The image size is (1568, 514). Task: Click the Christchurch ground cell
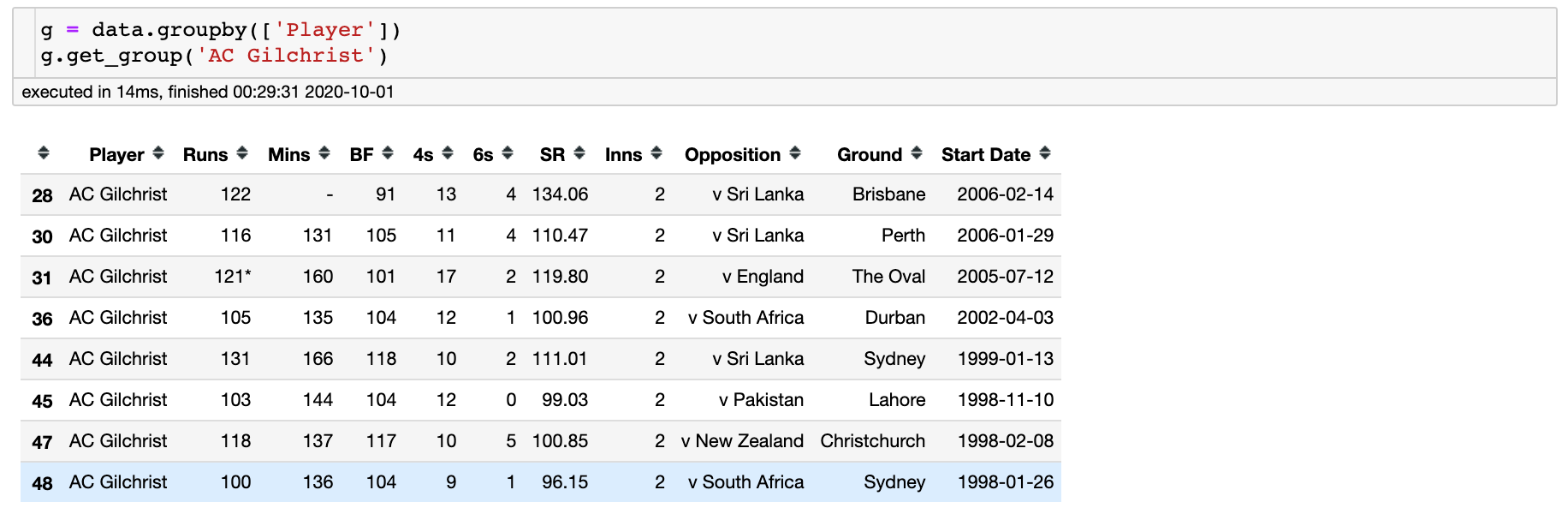click(872, 441)
